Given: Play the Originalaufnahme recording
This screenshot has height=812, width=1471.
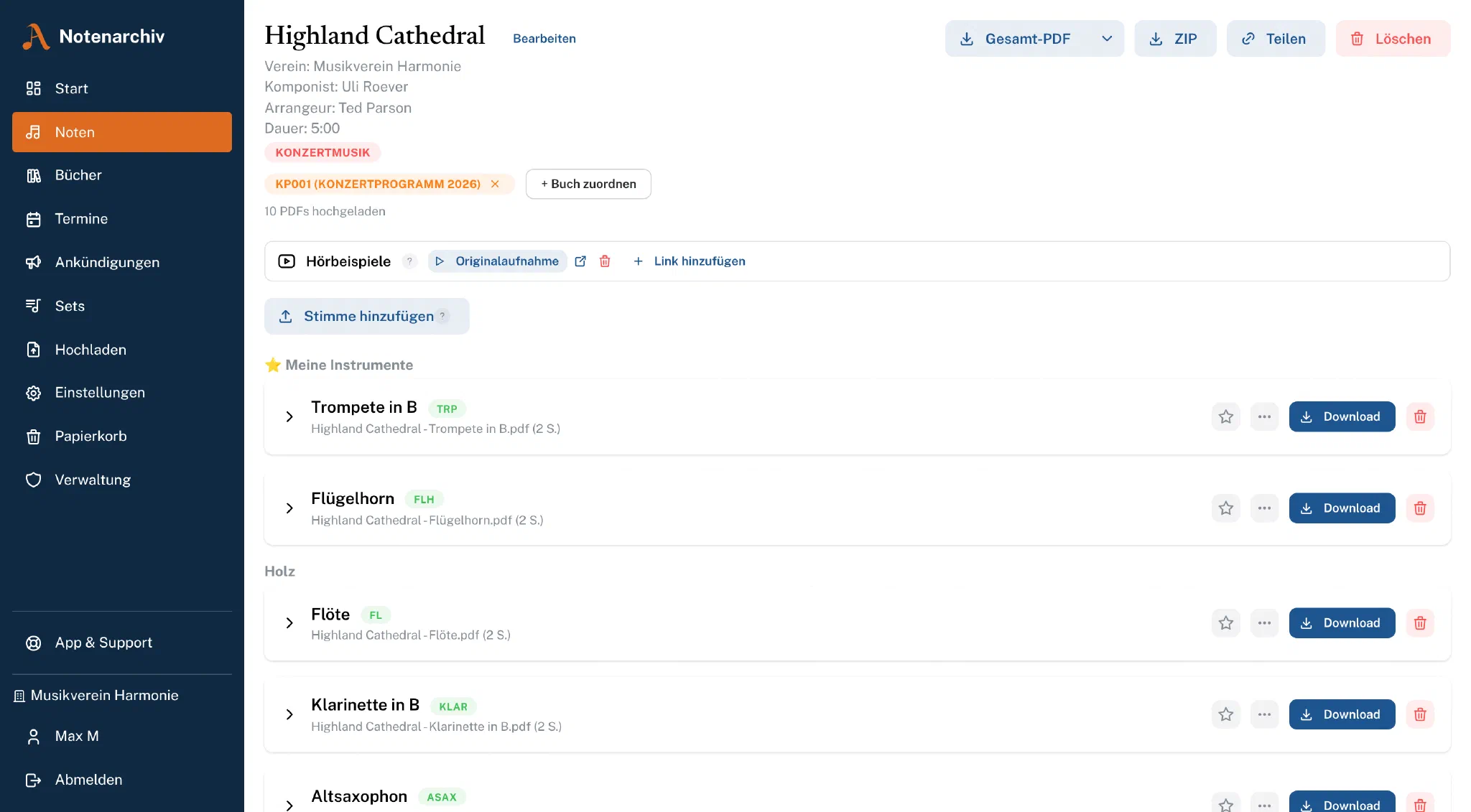Looking at the screenshot, I should click(497, 261).
